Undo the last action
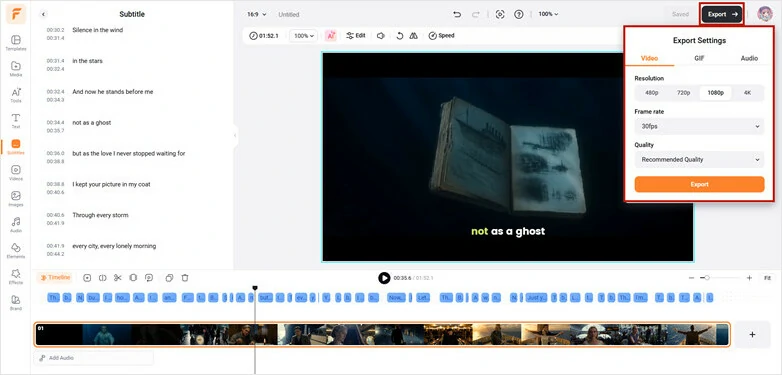The image size is (782, 375). [457, 14]
